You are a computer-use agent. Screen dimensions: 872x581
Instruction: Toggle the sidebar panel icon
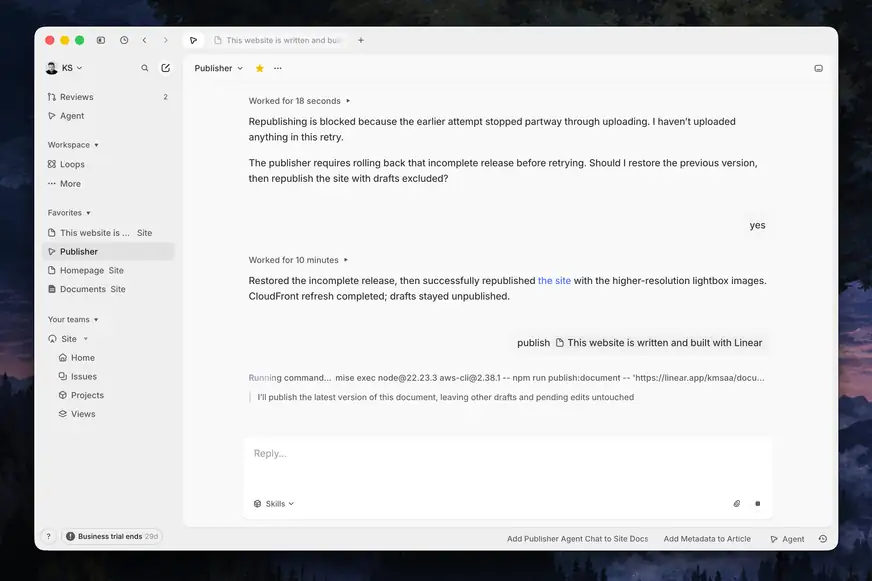[x=101, y=40]
